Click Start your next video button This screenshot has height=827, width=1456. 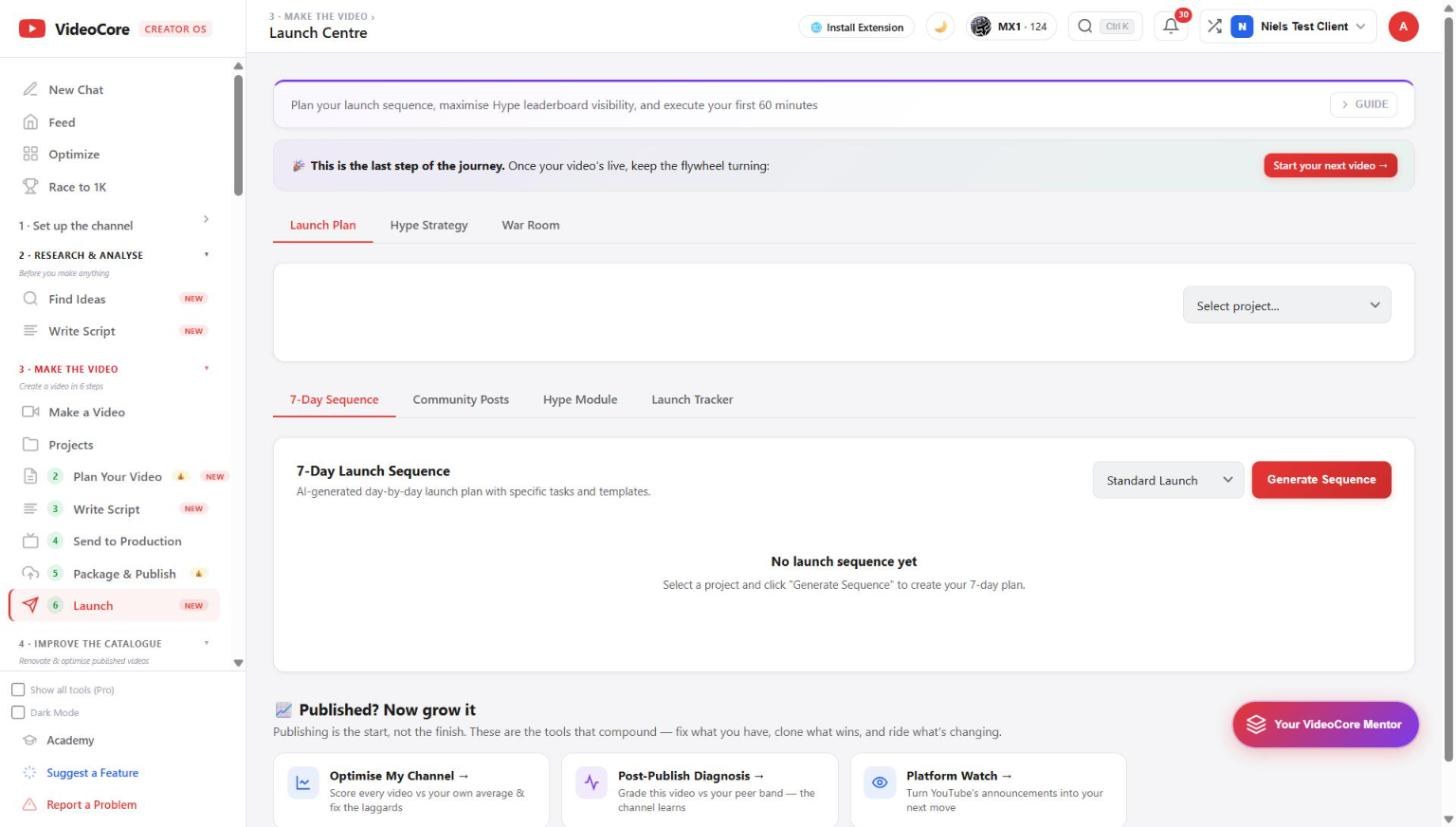coord(1330,166)
